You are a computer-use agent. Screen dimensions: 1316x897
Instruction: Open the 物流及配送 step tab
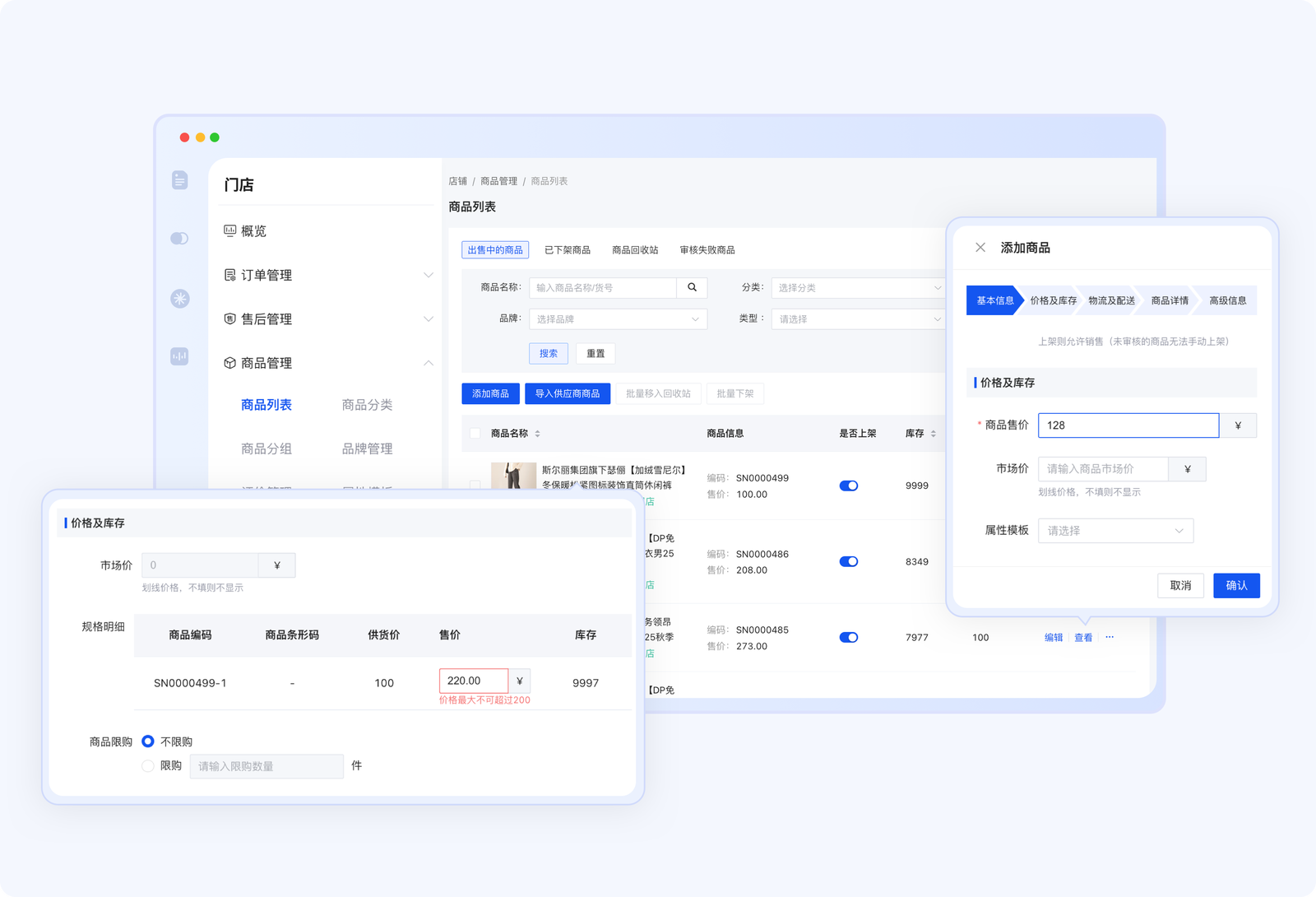click(1110, 300)
